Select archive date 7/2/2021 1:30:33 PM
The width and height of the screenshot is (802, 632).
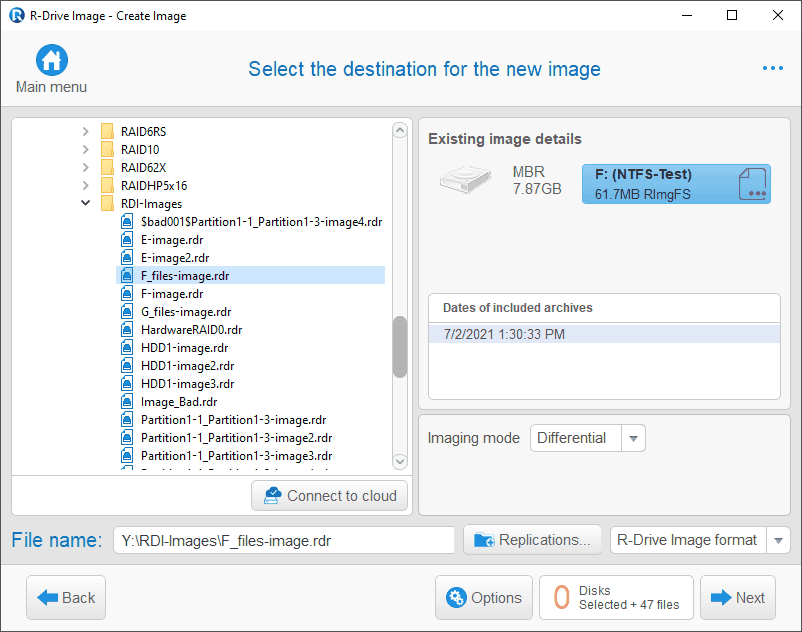604,334
